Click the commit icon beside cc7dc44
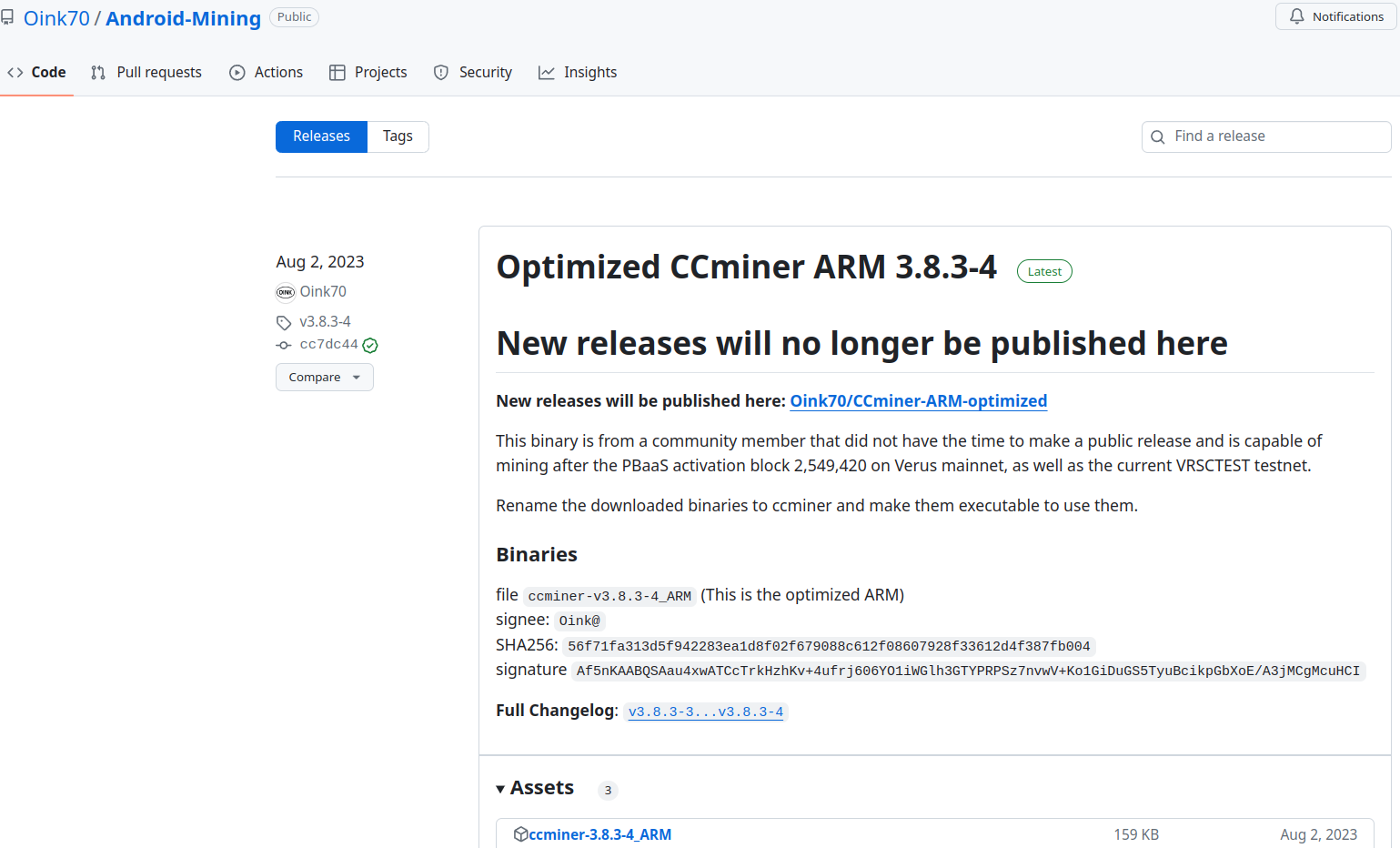1400x848 pixels. pyautogui.click(x=284, y=345)
